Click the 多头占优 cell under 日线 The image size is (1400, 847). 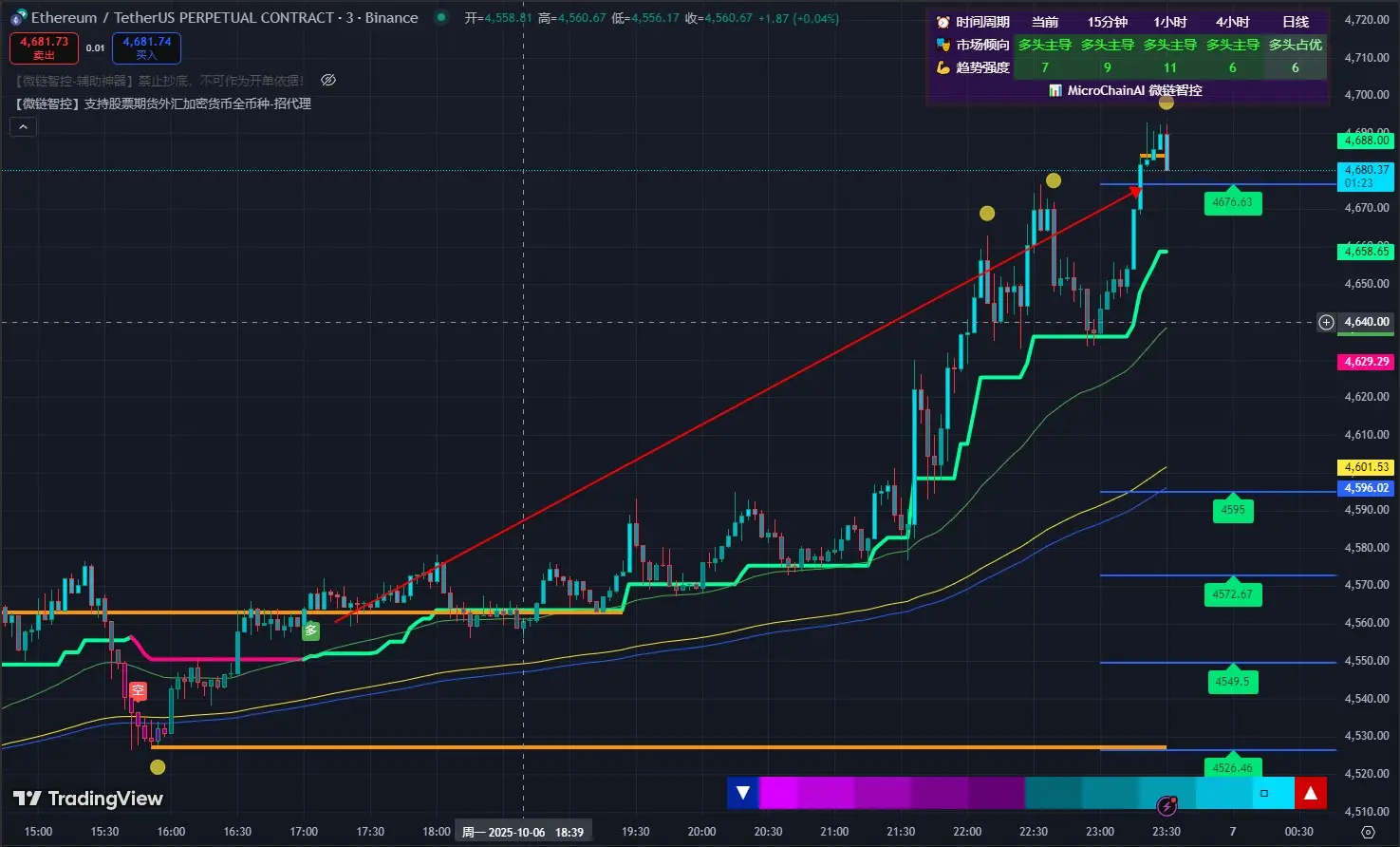[1296, 45]
